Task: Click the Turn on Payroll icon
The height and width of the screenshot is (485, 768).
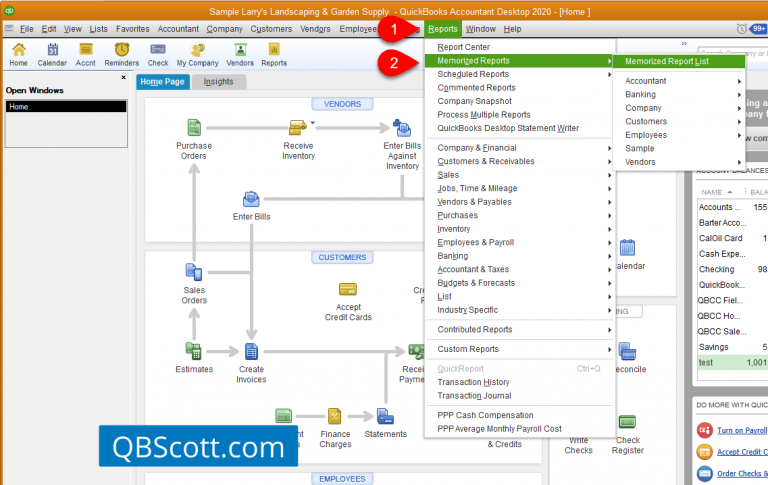Action: 704,430
